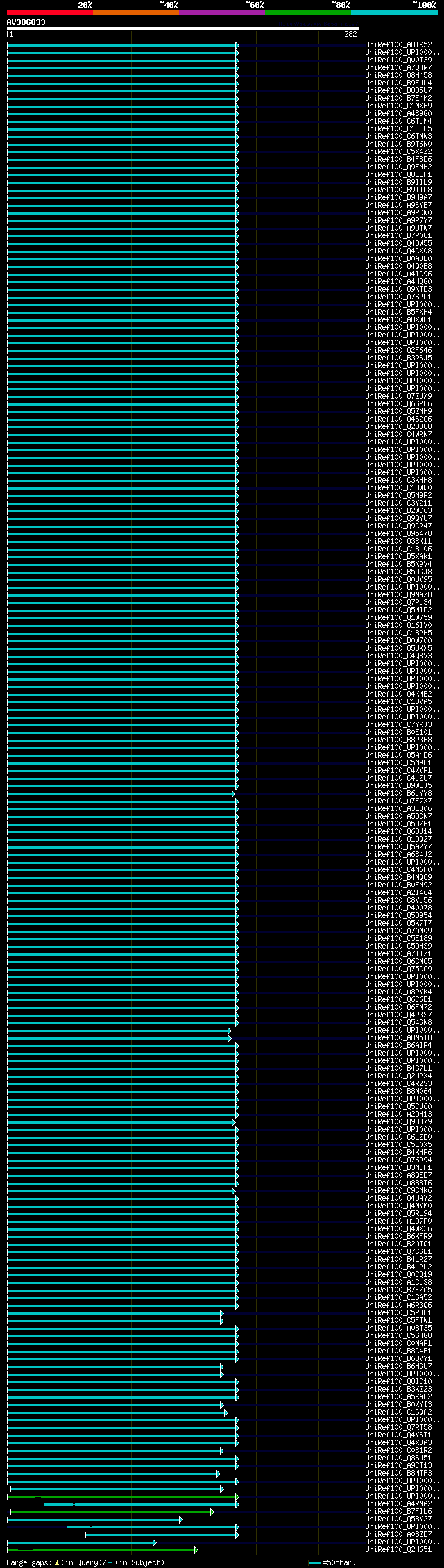Select the hit UniRef100_Q6BU14
444x1568 pixels.
point(398,832)
